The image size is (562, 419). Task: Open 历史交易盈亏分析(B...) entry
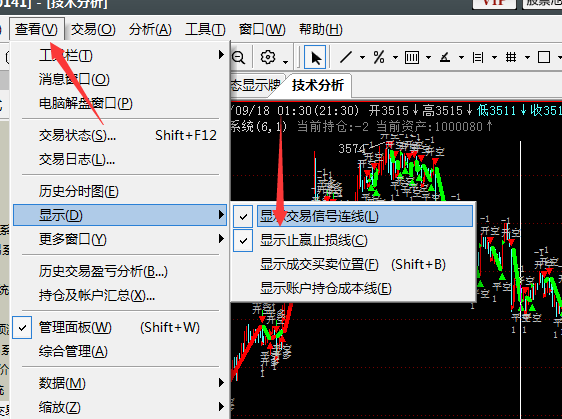point(120,271)
